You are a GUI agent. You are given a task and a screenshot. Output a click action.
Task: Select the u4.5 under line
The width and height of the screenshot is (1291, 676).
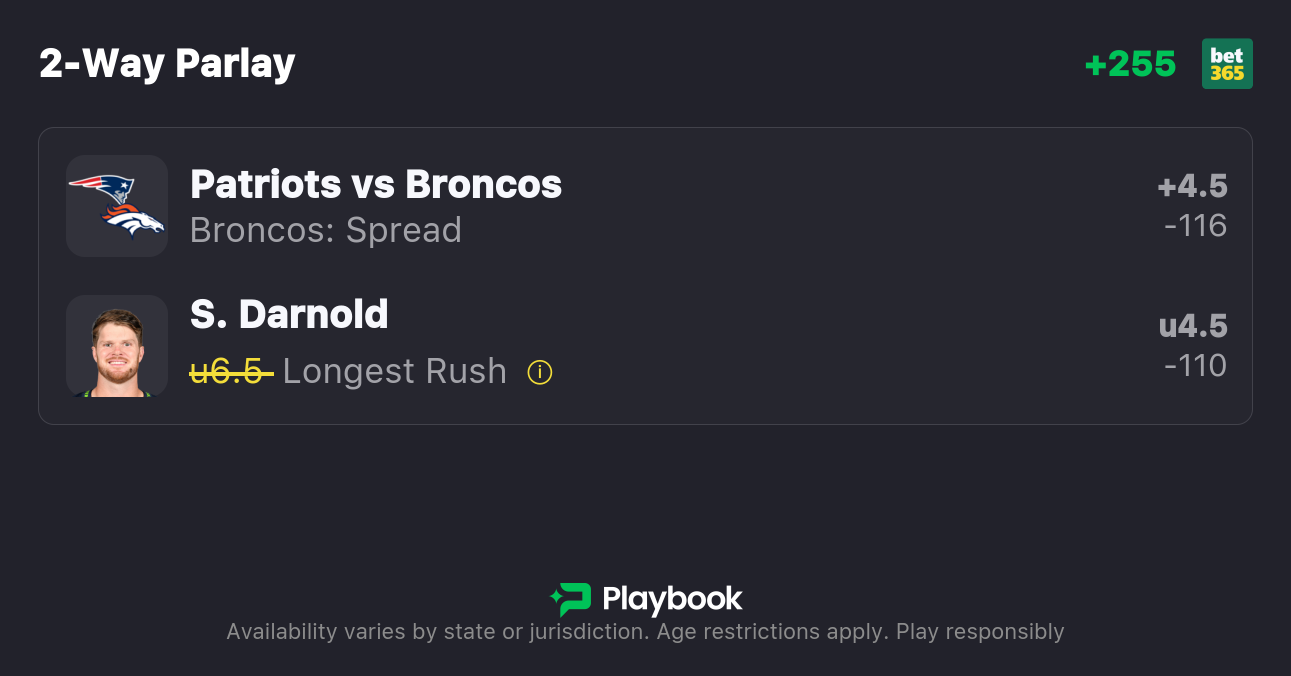click(x=1192, y=326)
